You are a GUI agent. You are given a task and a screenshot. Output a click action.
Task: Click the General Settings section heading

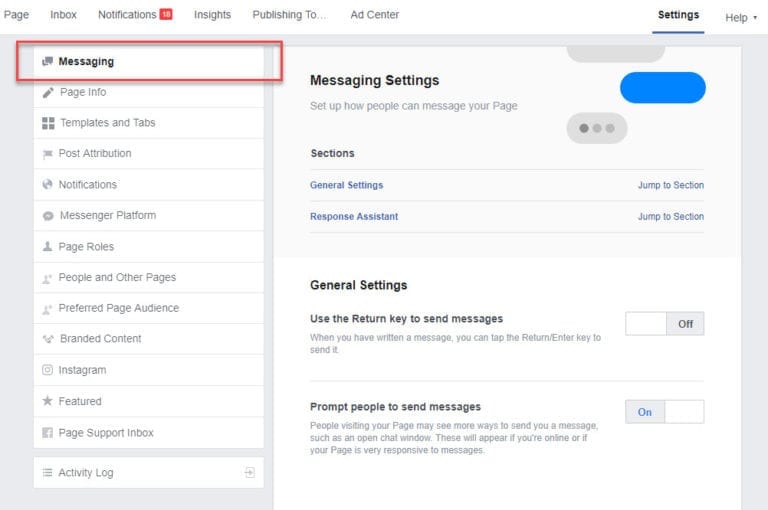[x=359, y=285]
